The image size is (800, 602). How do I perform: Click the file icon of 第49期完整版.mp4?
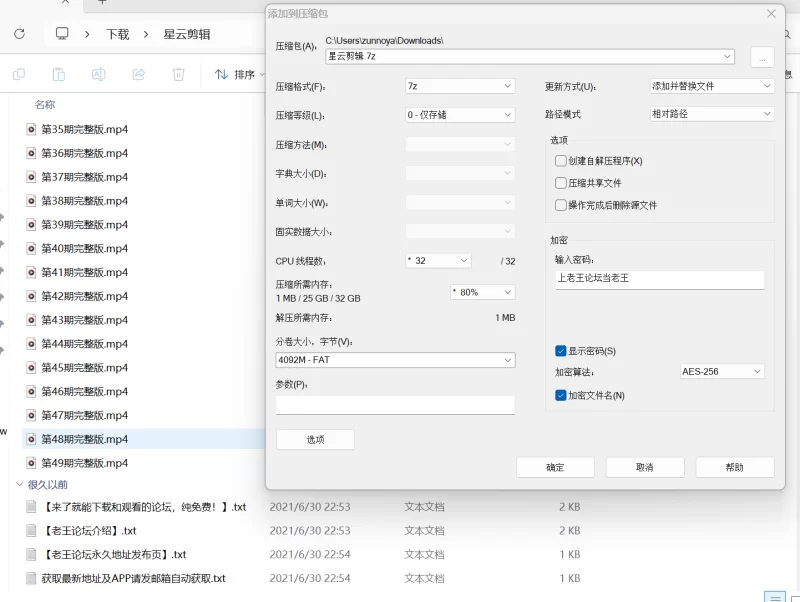coord(31,463)
